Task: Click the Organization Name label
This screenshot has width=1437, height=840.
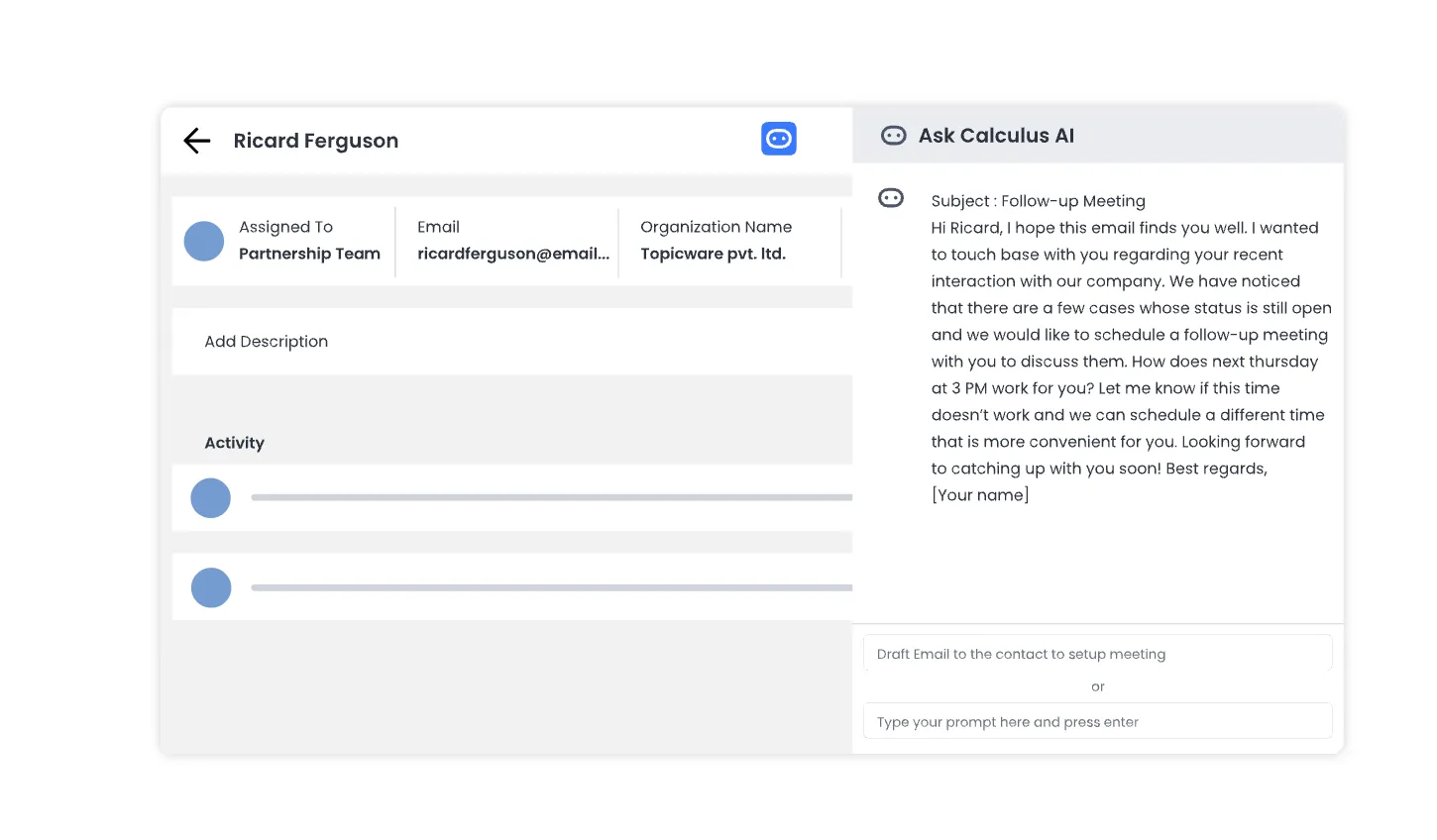Action: (717, 227)
